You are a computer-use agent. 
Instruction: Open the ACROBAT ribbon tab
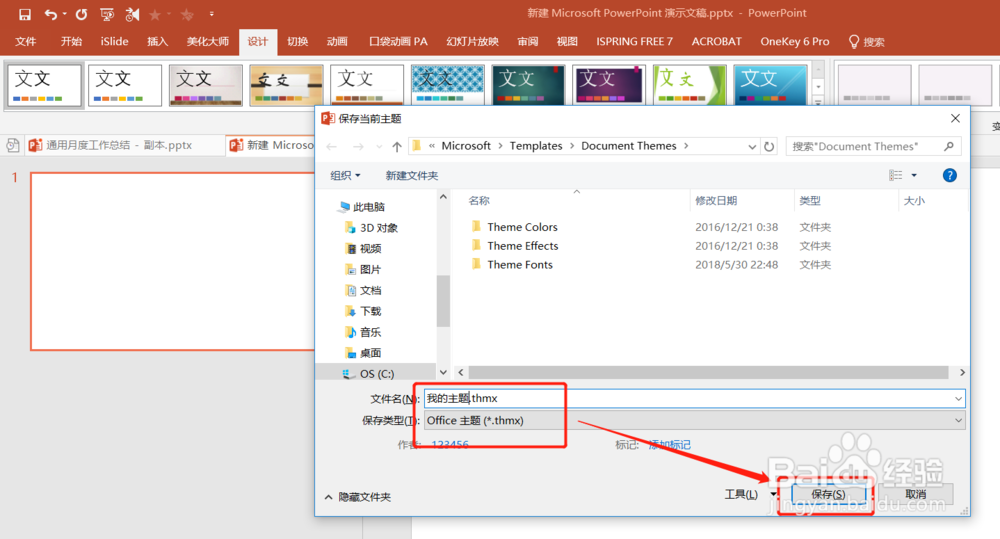coord(717,41)
